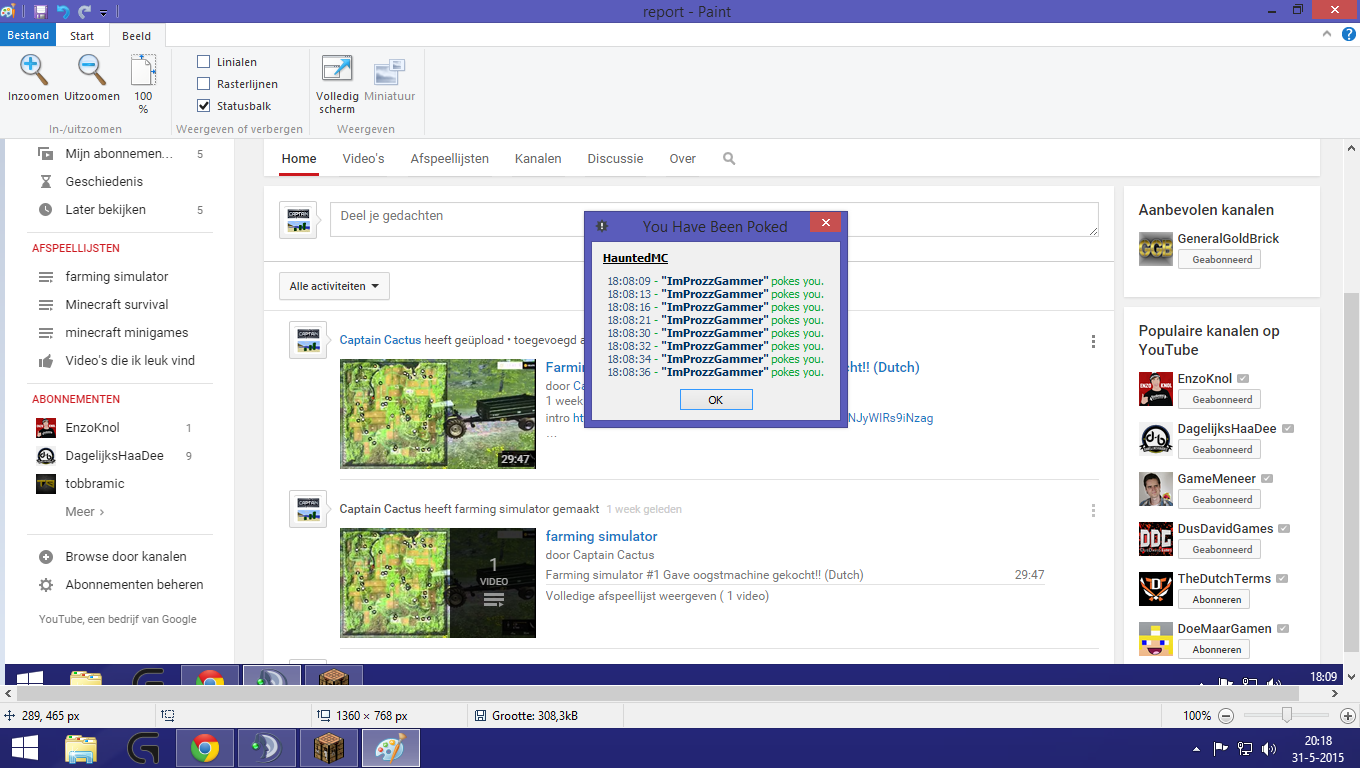Click the Uitzoomen magnifier tool
Viewport: 1360px width, 768px height.
pyautogui.click(x=92, y=78)
